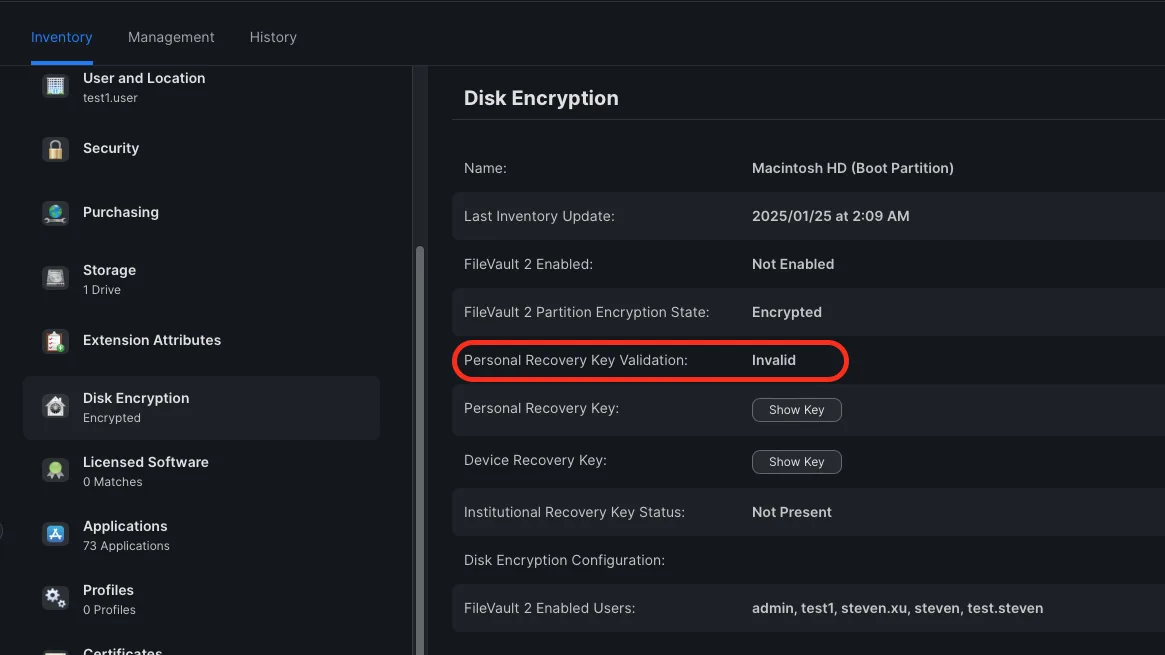Screen dimensions: 1165x655
Task: Click the Applications App Store icon
Action: [55, 534]
